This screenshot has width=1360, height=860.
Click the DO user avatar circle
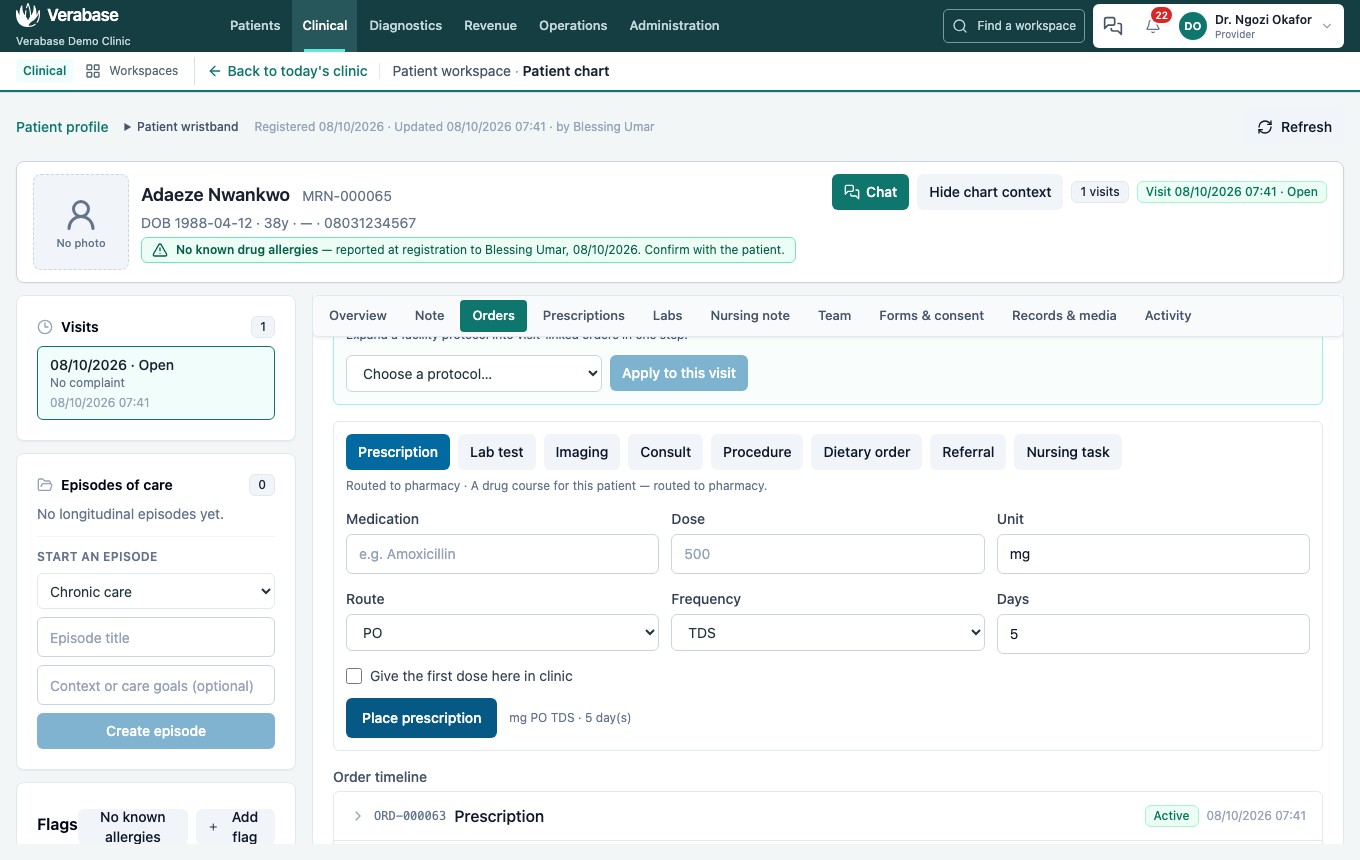pyautogui.click(x=1193, y=26)
